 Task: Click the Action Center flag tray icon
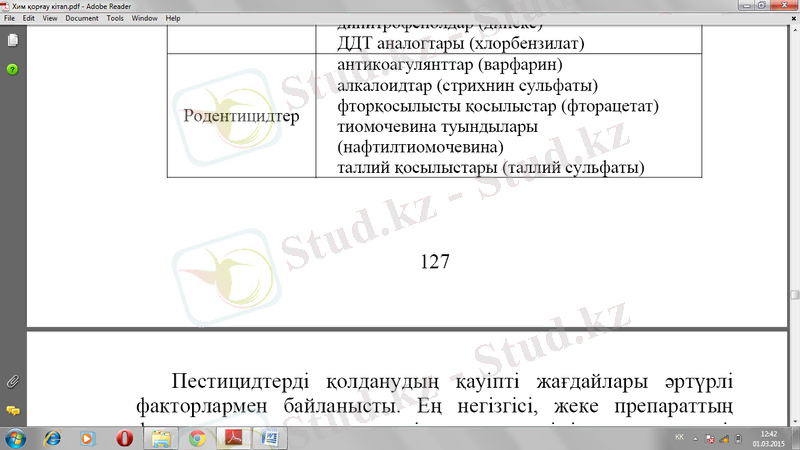[710, 439]
